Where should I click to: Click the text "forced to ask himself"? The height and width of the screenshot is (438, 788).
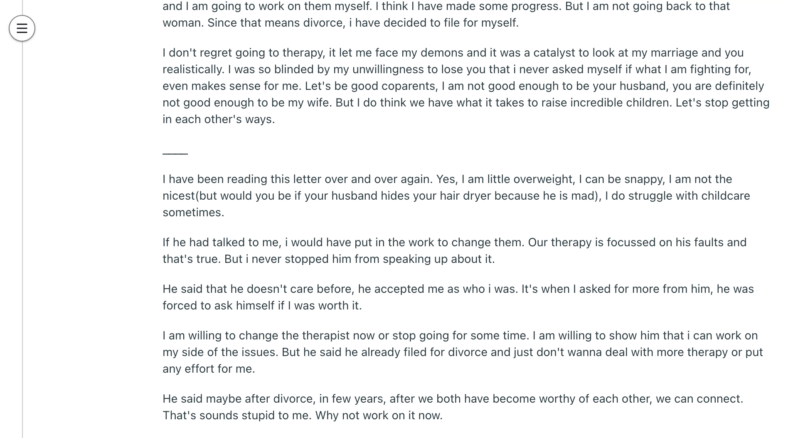(218, 305)
